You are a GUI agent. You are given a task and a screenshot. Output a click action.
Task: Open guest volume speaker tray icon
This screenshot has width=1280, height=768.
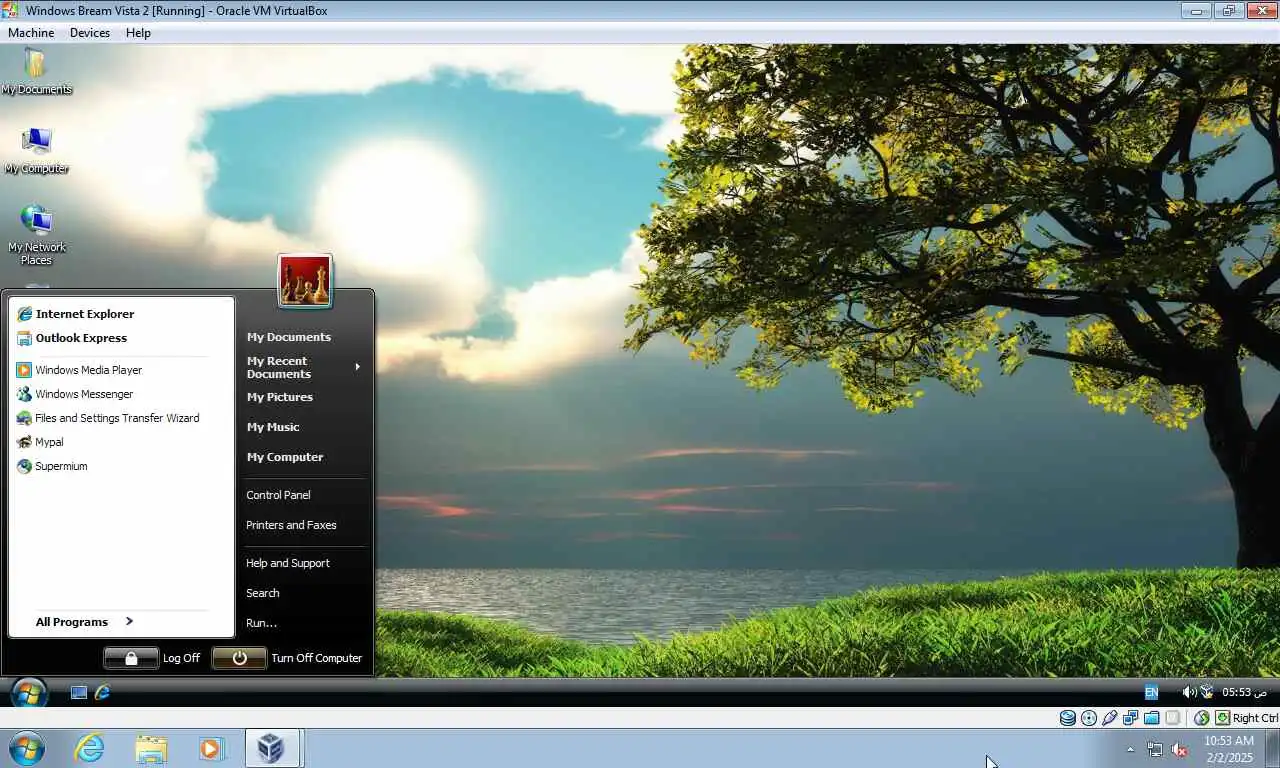point(1189,692)
